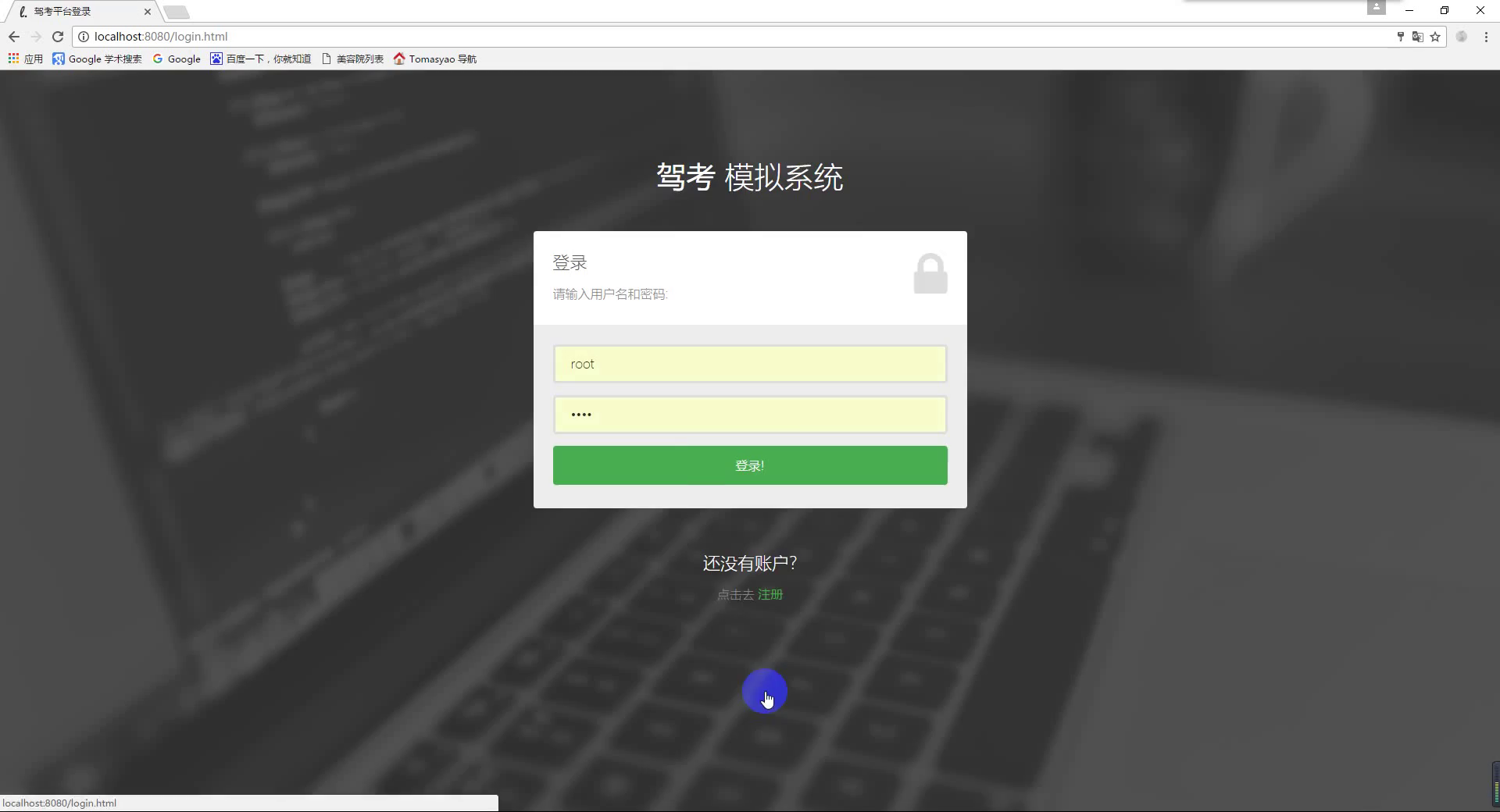Image resolution: width=1500 pixels, height=812 pixels.
Task: Click the saved password key icon
Action: 1400,37
